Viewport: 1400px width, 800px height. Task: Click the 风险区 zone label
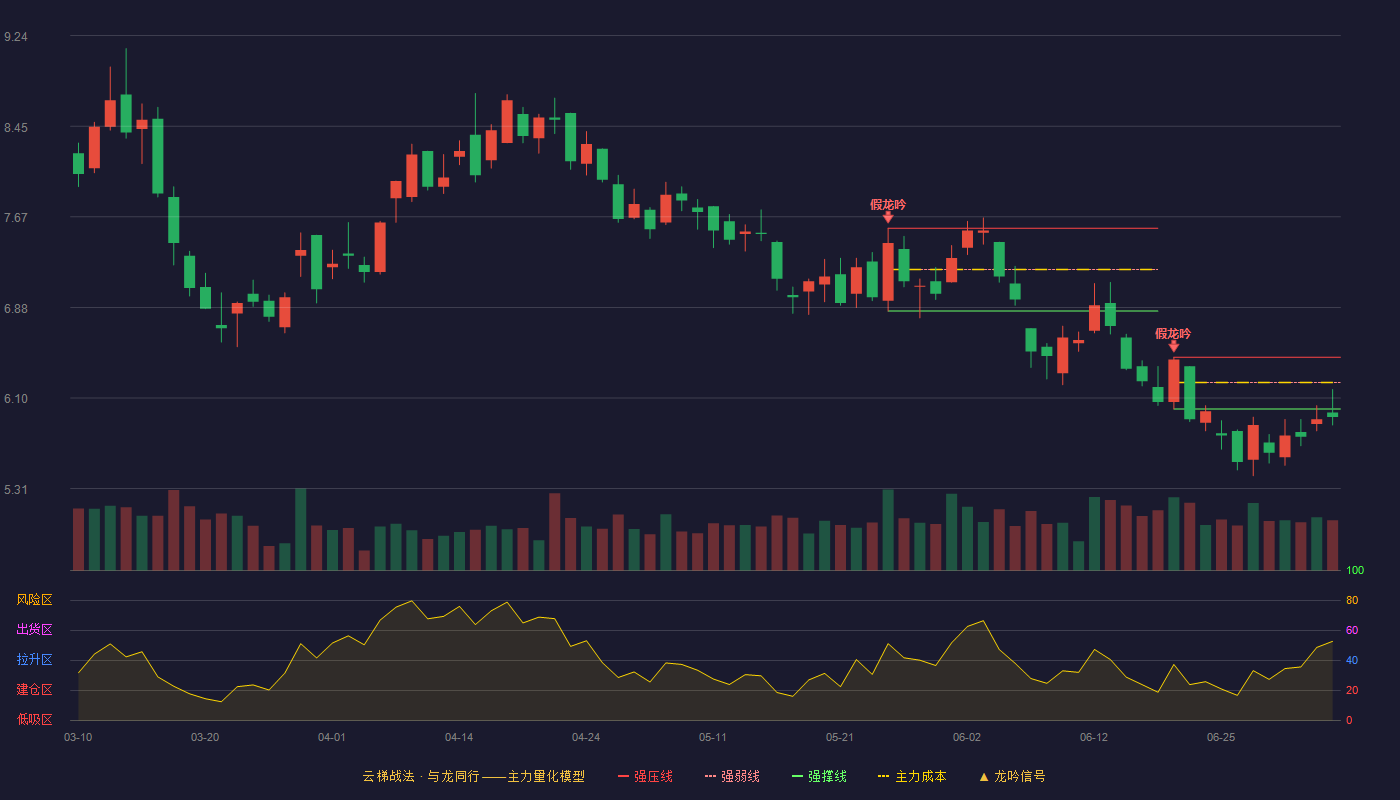(x=34, y=600)
